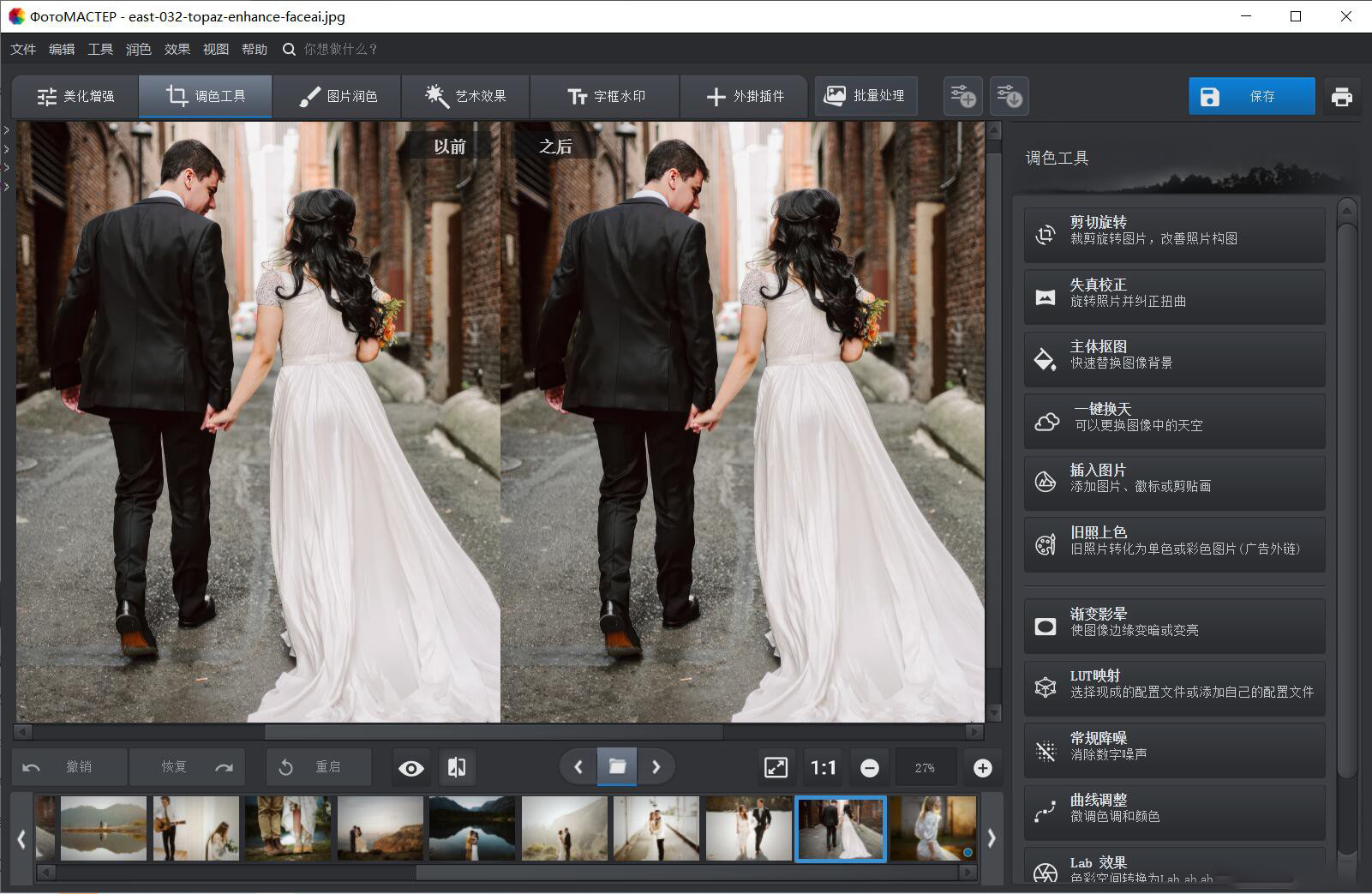Click the next photo arrow beside folder icon
The height and width of the screenshot is (894, 1372).
pyautogui.click(x=656, y=766)
